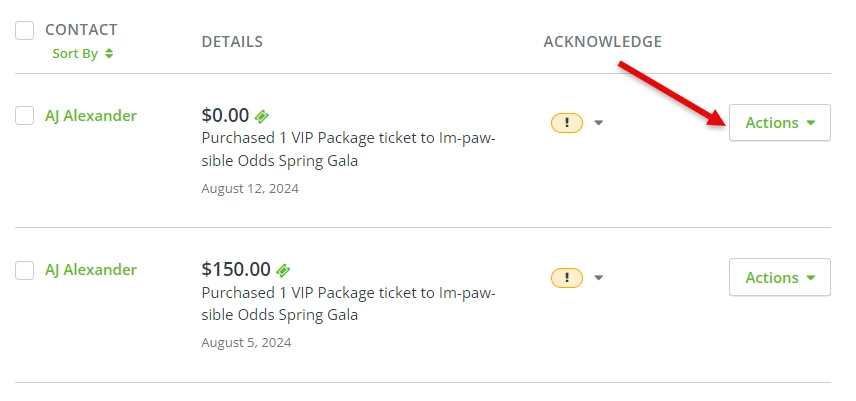The image size is (856, 401).
Task: Click the ACKNOWLEDGE column header
Action: click(602, 42)
